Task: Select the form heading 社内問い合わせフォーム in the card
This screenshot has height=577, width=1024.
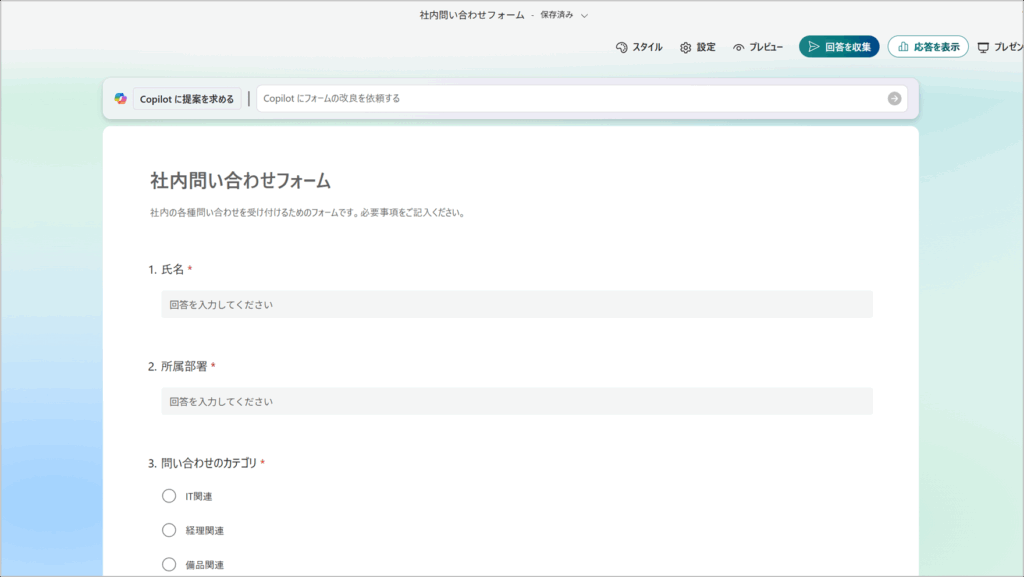Action: point(240,181)
